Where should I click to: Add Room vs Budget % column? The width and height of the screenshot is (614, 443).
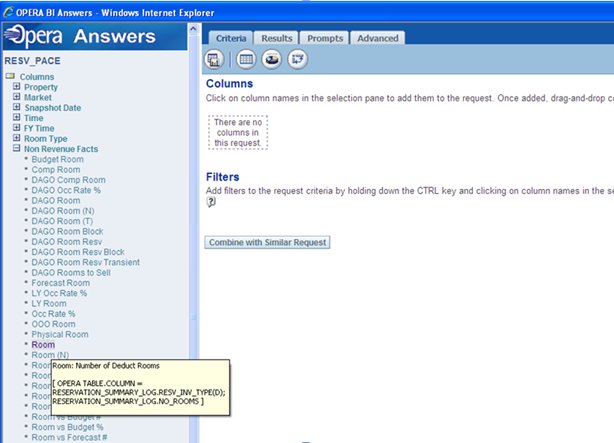(x=67, y=427)
